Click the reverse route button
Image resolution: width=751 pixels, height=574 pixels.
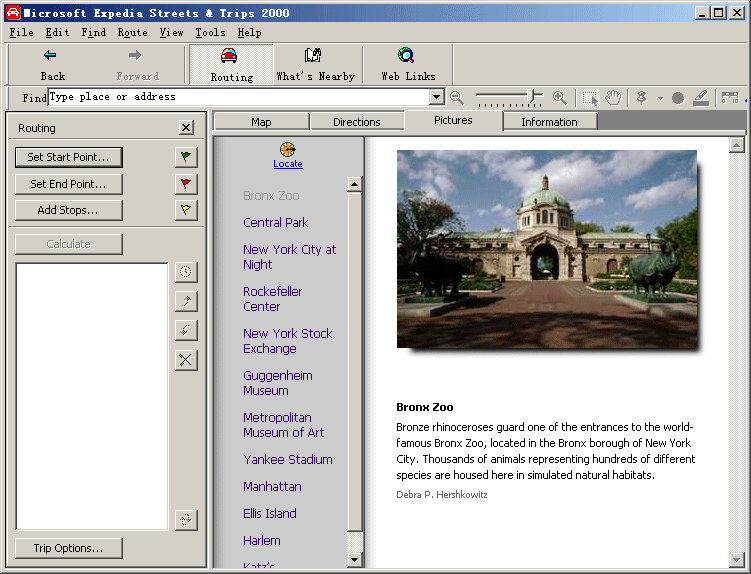[x=186, y=519]
